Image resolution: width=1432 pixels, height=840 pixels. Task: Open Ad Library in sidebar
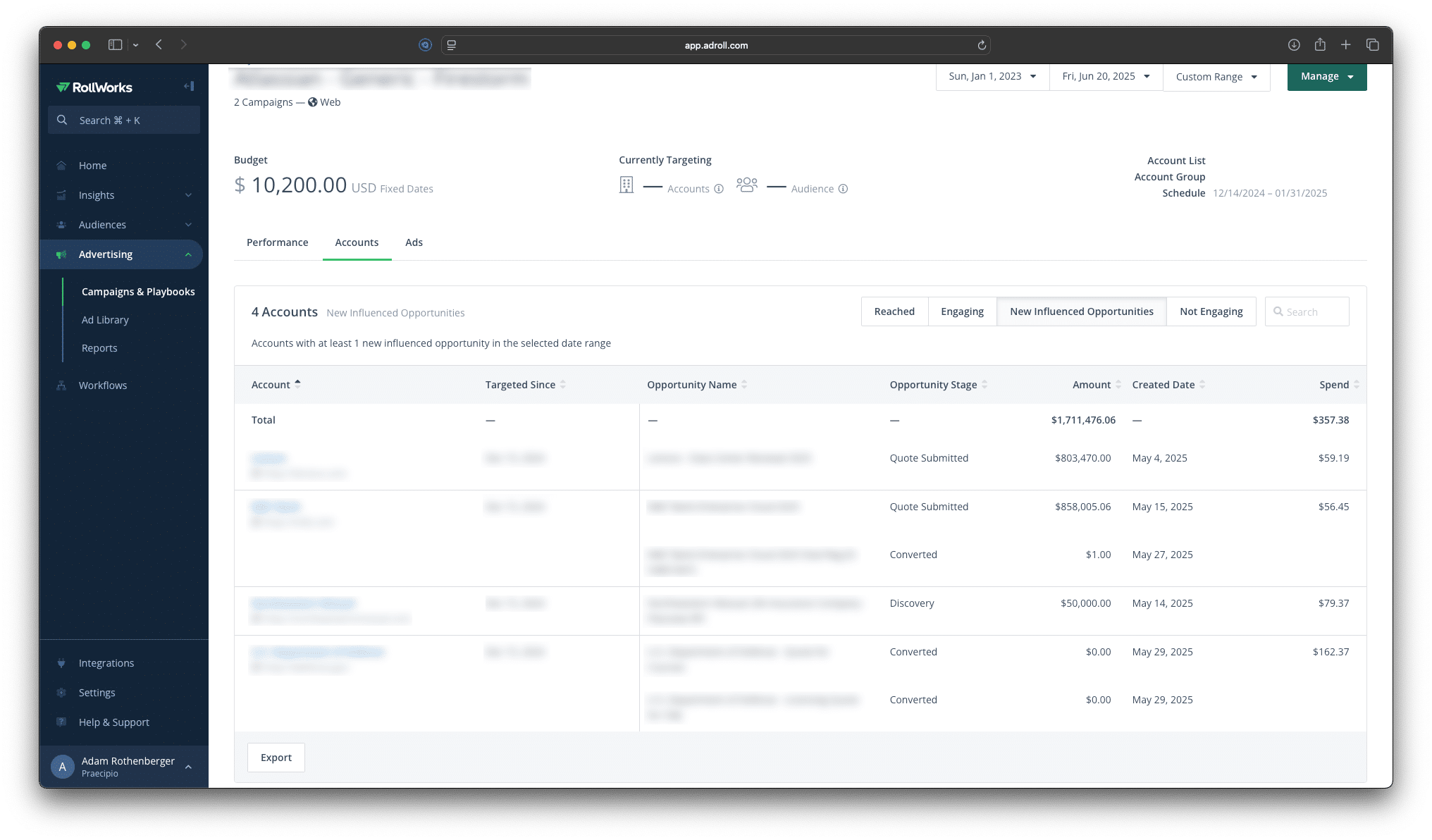click(x=105, y=320)
